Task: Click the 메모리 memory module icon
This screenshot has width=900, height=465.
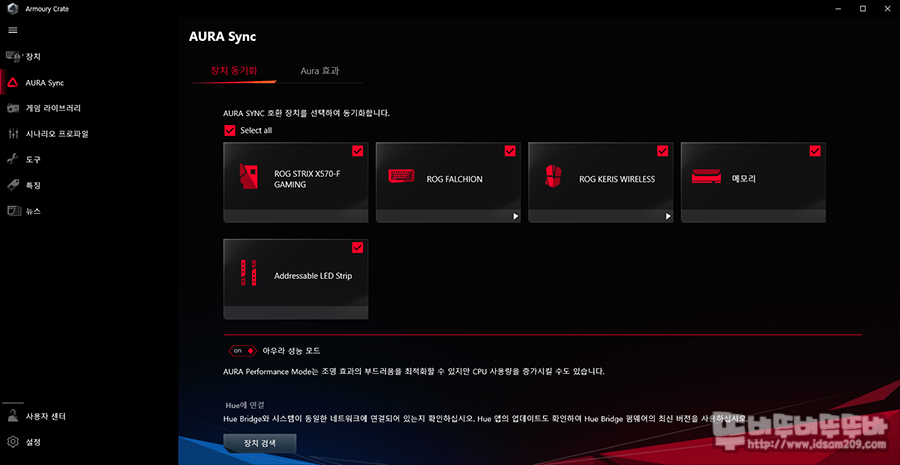Action: tap(706, 176)
